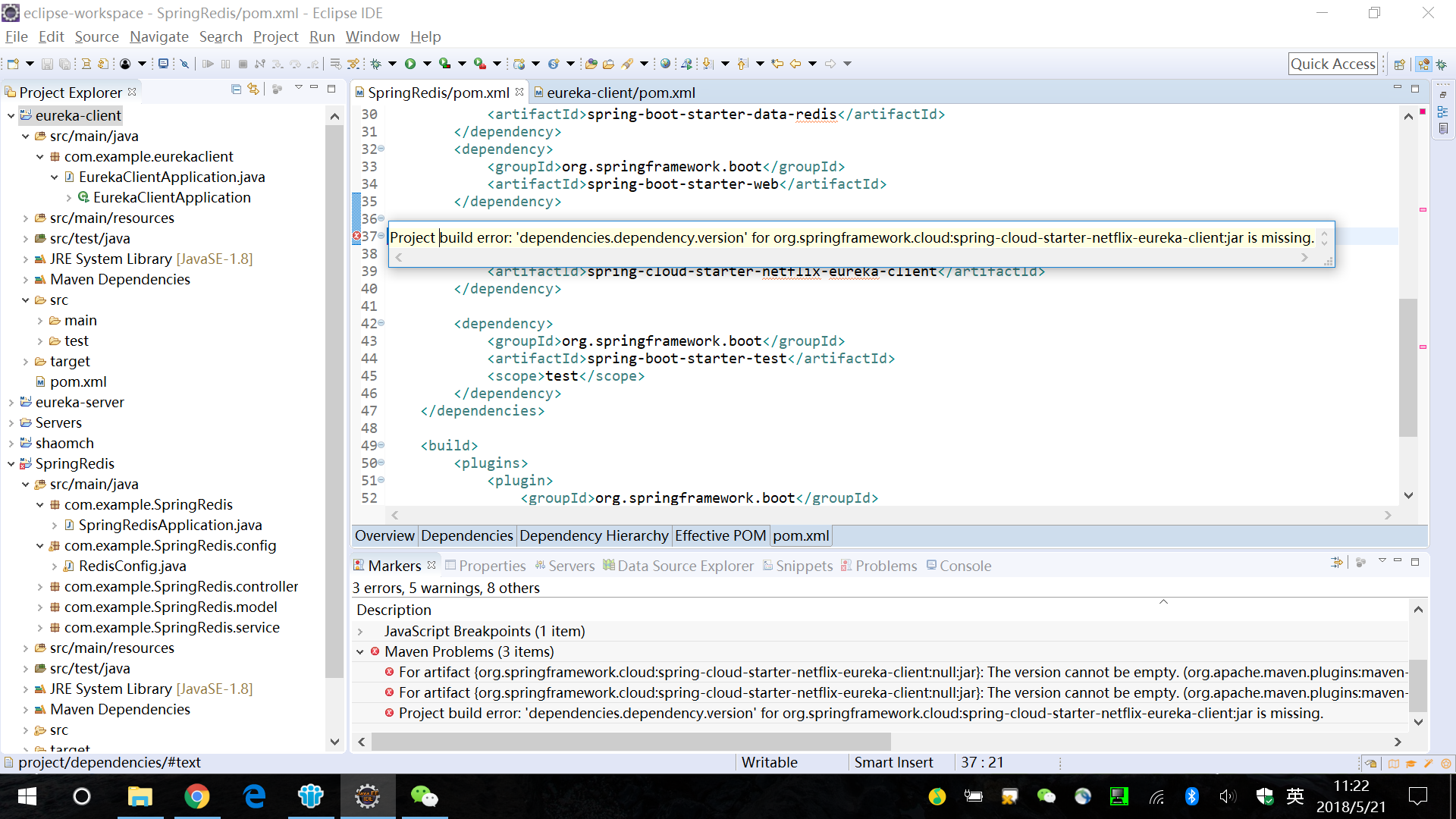
Task: Minimize the Markers view panel
Action: coord(1398,561)
